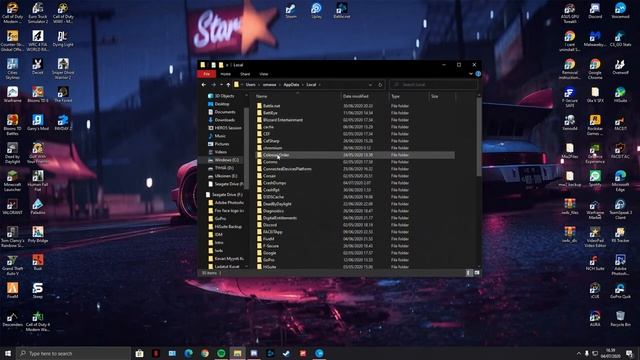
Task: Open the Recycle Bin
Action: tap(620, 318)
